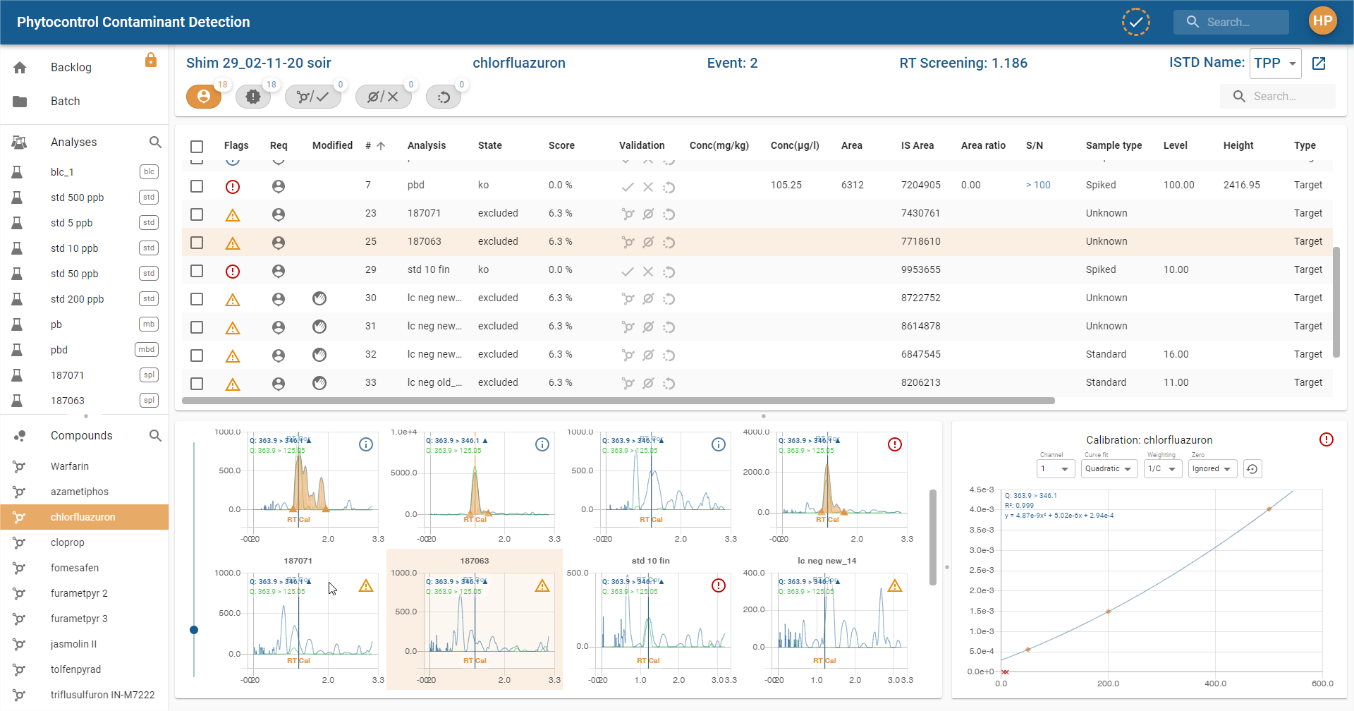Select fomesafen in the Compounds list
This screenshot has height=711, width=1354.
pos(75,568)
